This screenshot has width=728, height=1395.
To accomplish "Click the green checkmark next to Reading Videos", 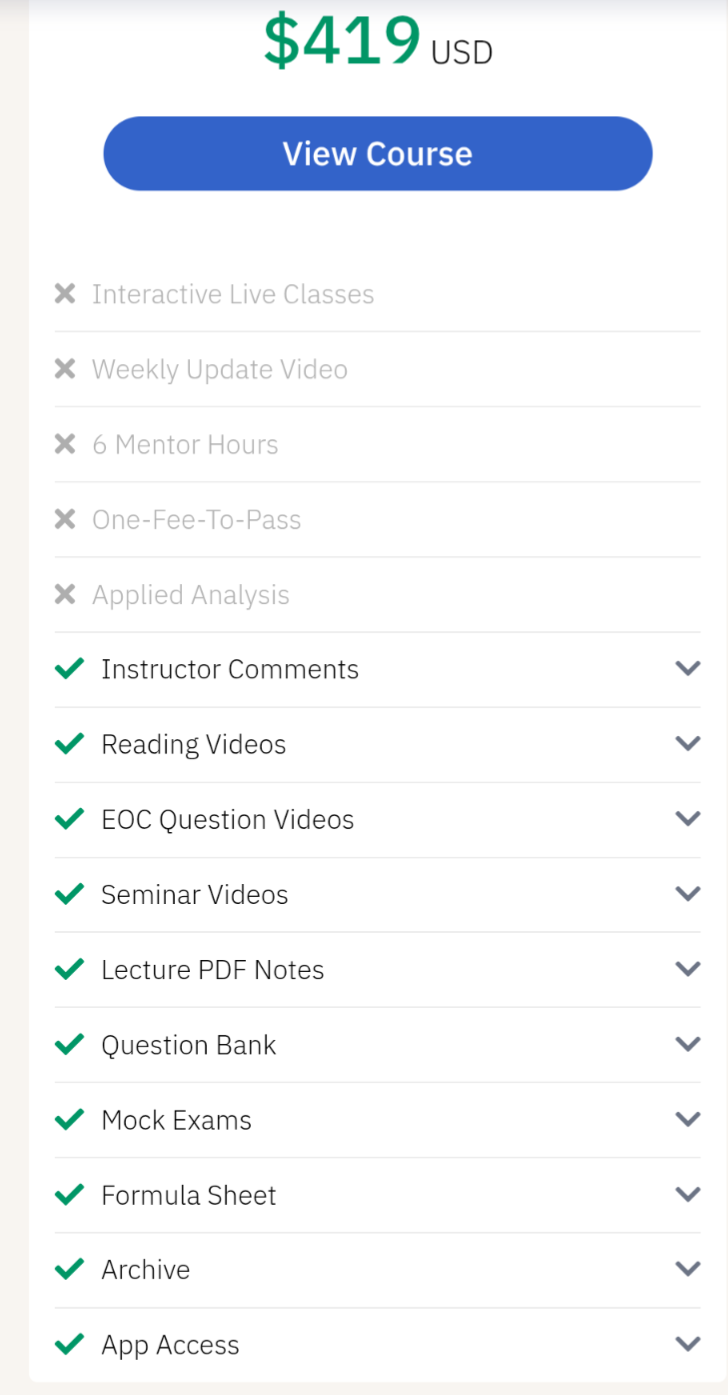I will coord(69,744).
